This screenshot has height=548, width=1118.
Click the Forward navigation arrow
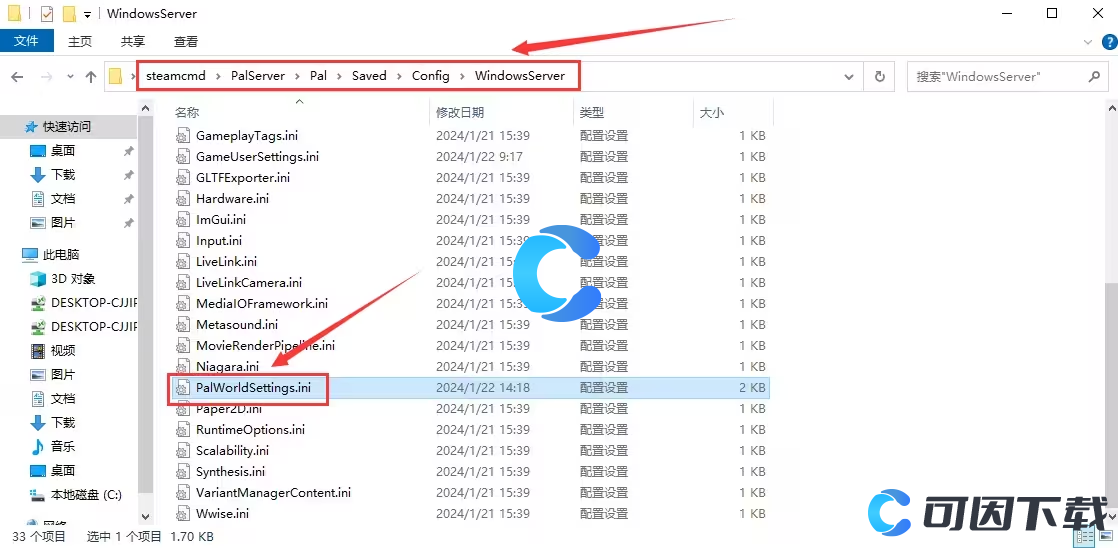(x=46, y=77)
